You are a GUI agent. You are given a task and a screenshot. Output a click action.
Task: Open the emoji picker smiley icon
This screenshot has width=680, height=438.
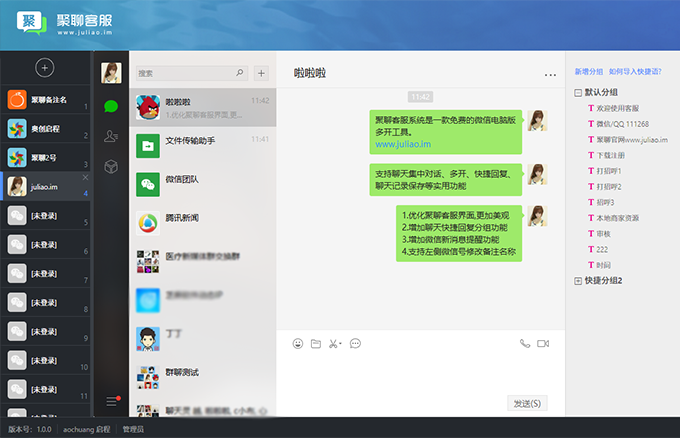coord(298,343)
